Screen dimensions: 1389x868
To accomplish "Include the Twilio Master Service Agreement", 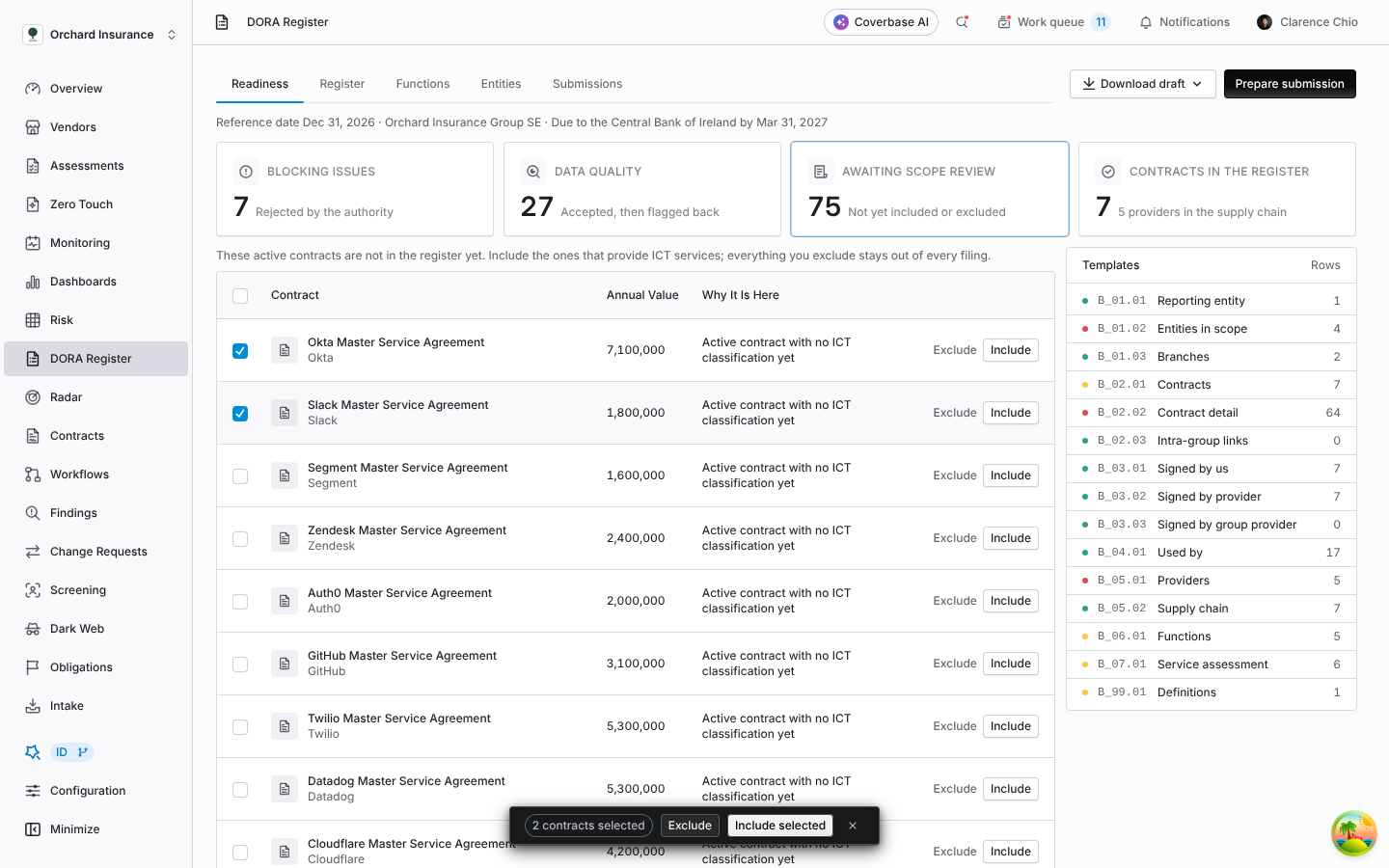I will tap(1010, 726).
